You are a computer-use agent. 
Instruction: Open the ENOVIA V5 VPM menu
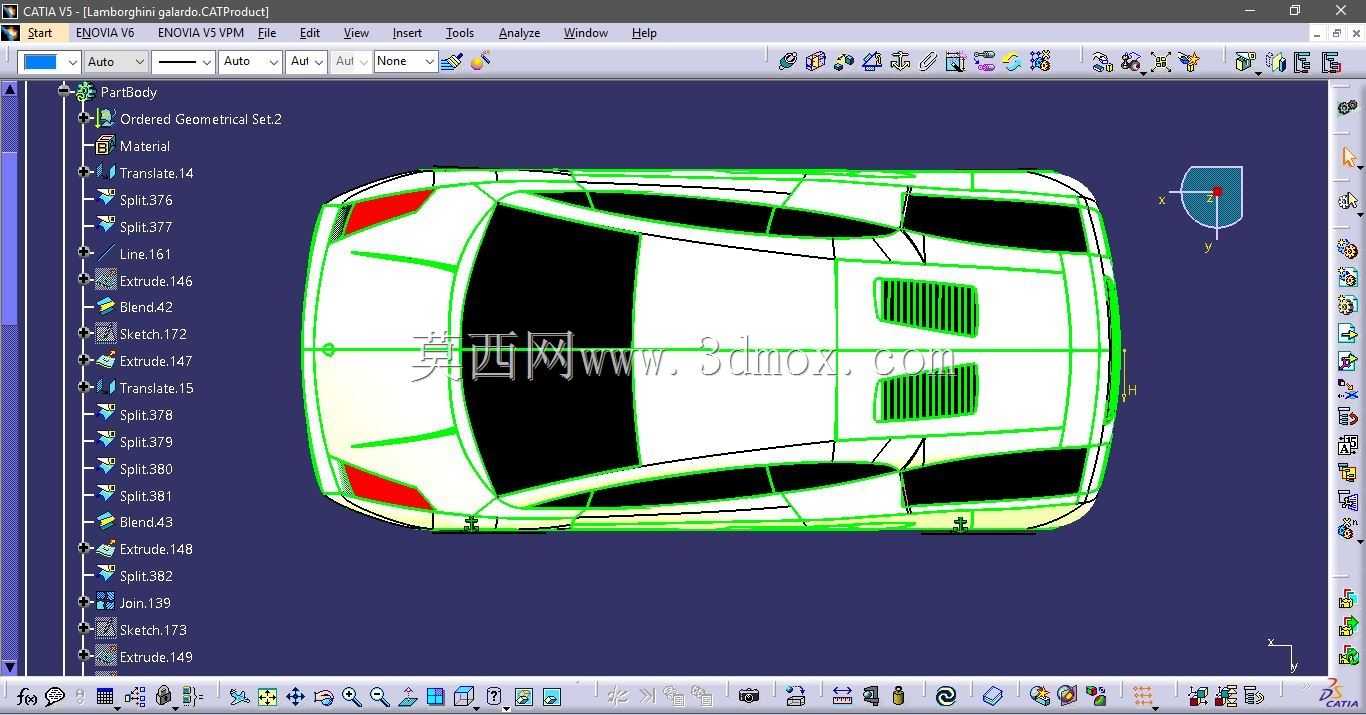(201, 33)
